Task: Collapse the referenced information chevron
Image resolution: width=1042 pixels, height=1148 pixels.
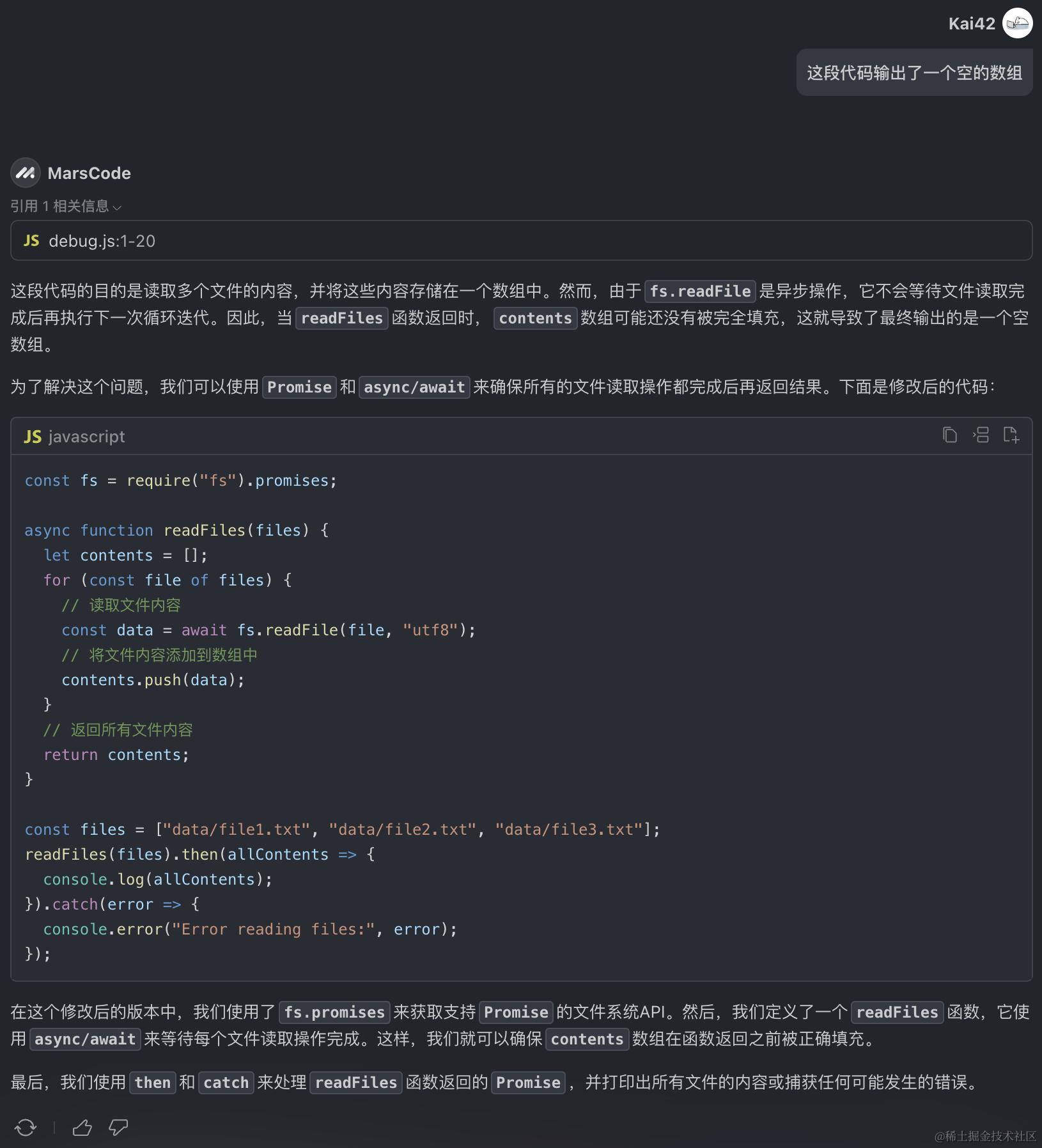Action: (x=118, y=207)
